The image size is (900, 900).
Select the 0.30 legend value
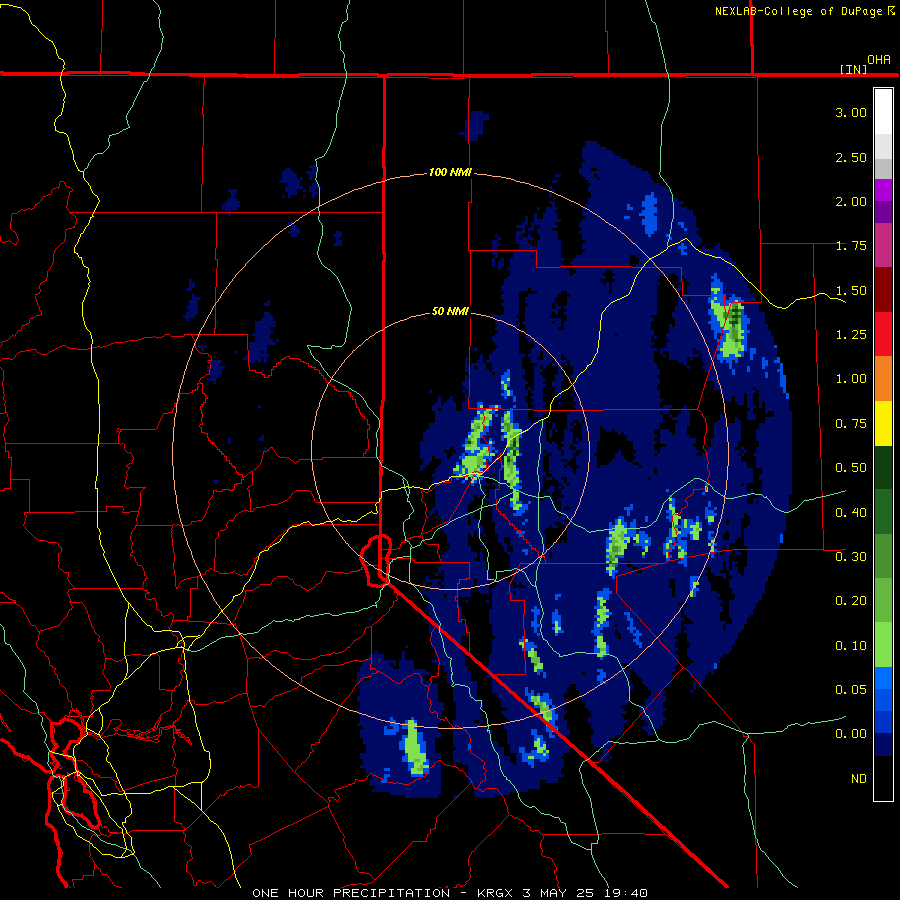coord(851,557)
